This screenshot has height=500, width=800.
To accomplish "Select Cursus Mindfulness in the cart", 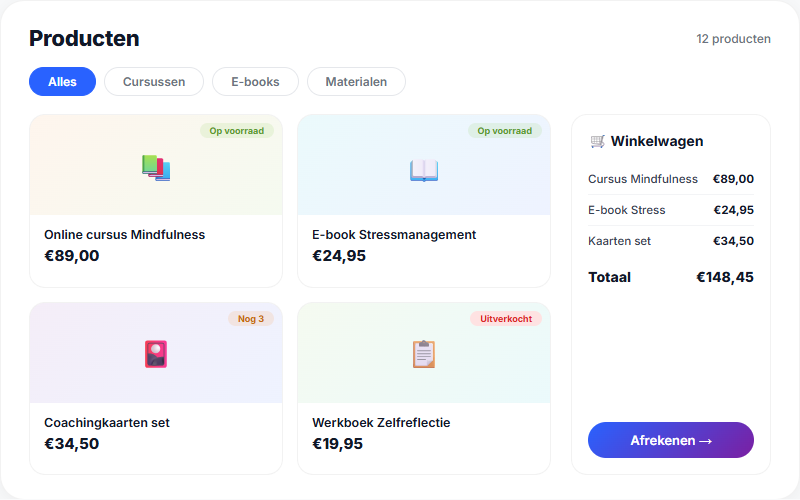I will point(643,179).
